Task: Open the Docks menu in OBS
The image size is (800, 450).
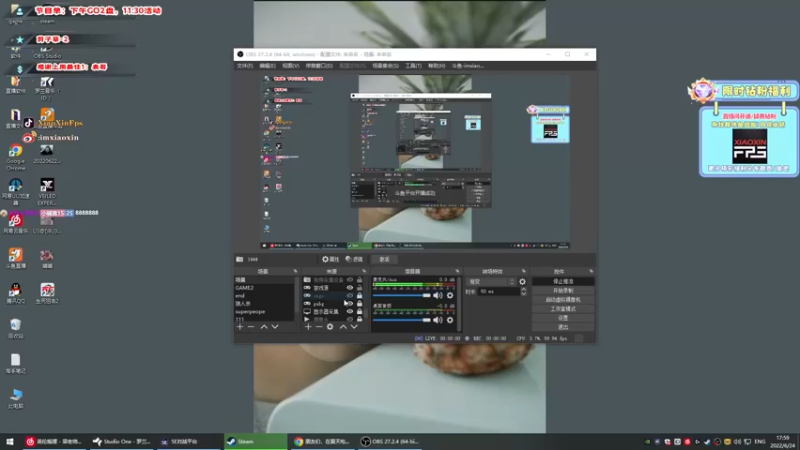Action: (319, 66)
